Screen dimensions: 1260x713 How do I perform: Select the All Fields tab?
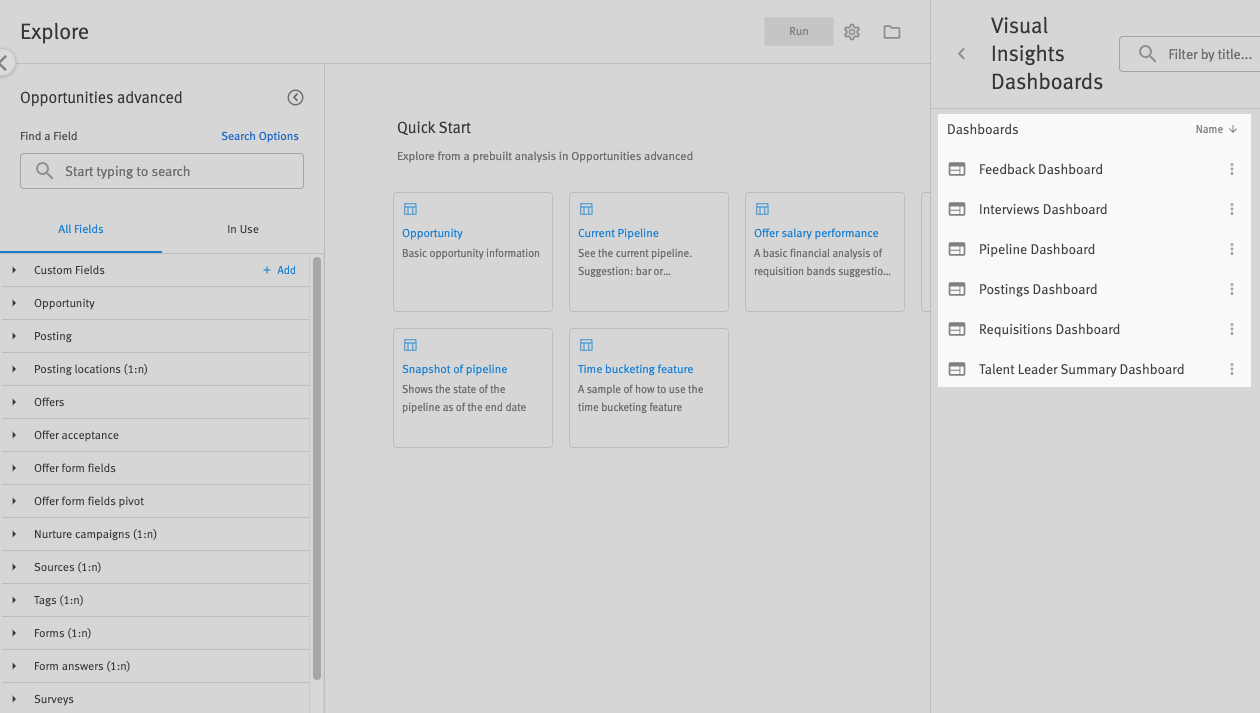[80, 229]
